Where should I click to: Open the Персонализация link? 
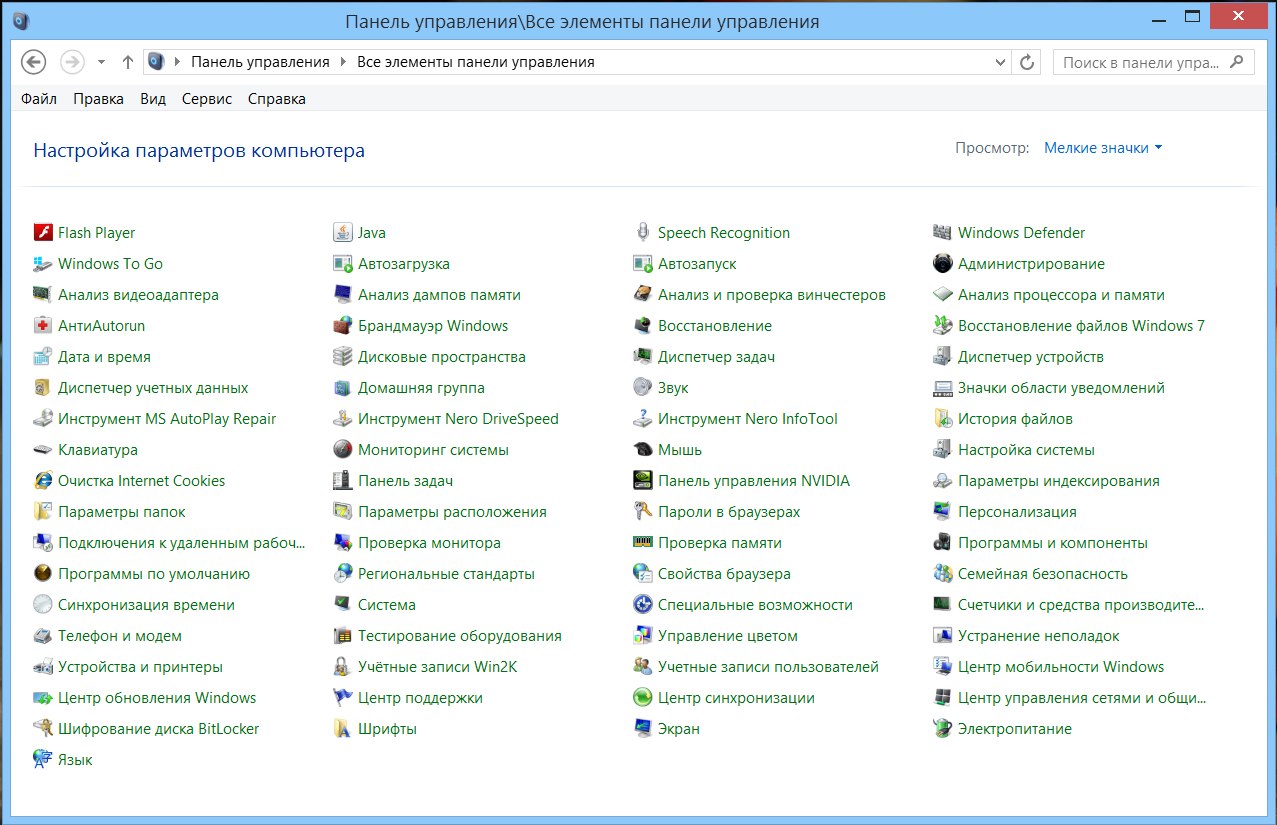pyautogui.click(x=1017, y=512)
